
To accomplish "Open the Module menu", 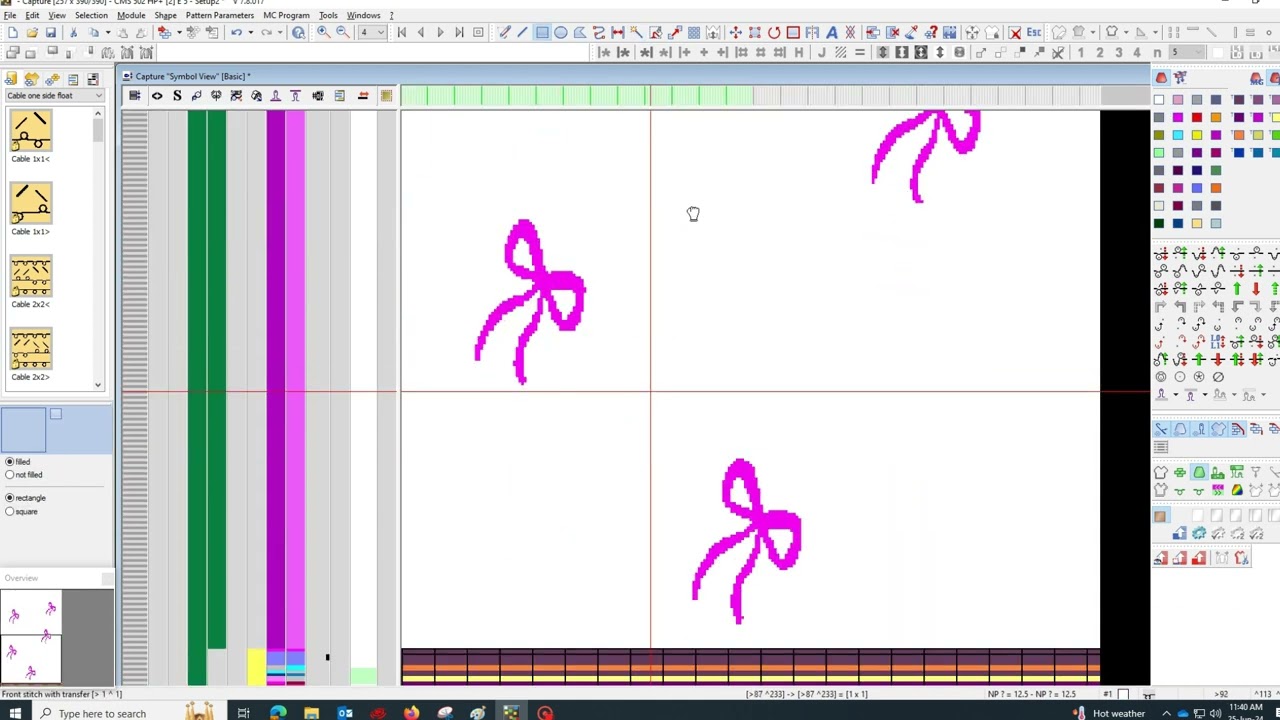I will [131, 15].
